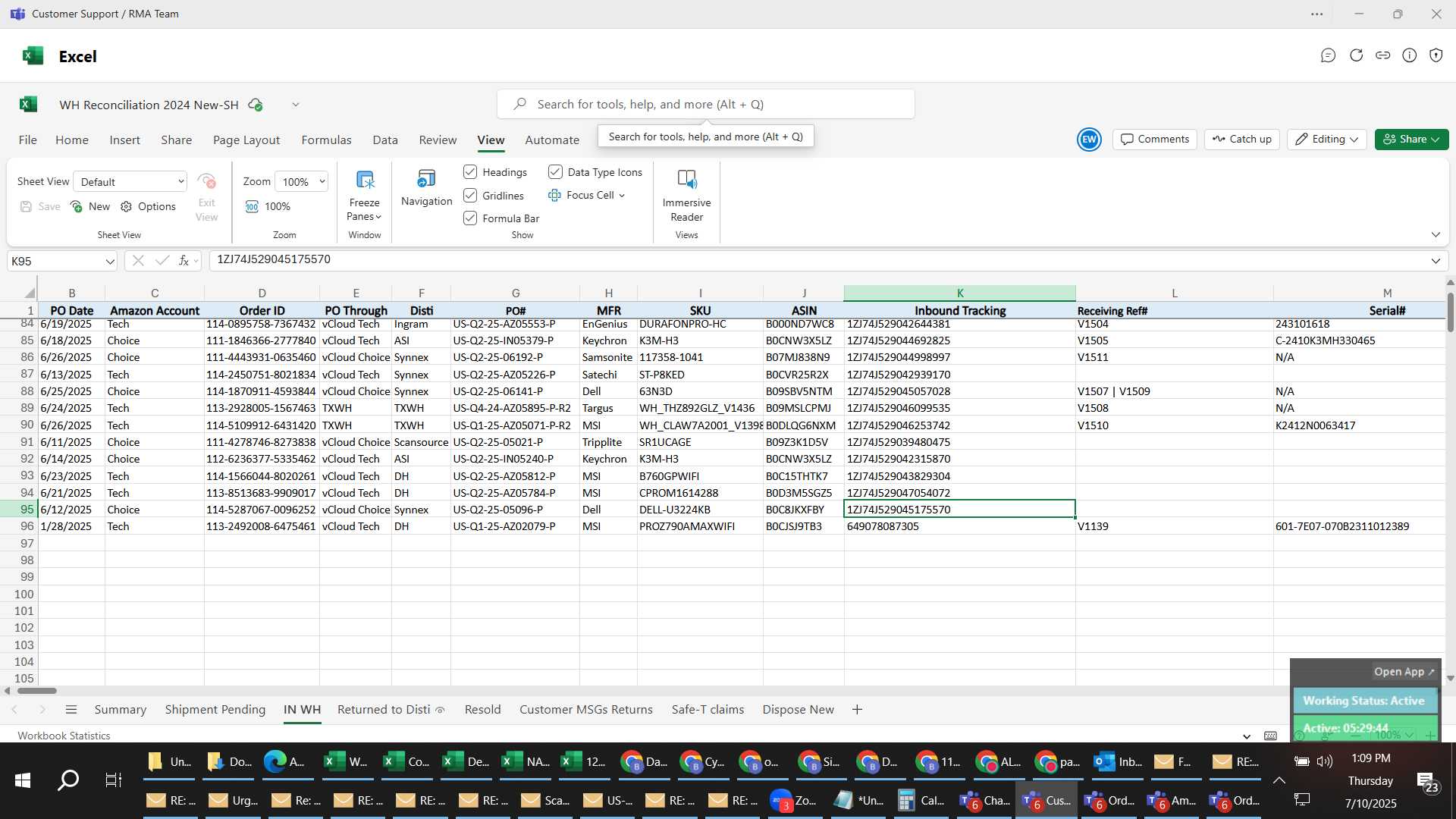Select row 95 header
The image size is (1456, 819).
[19, 510]
